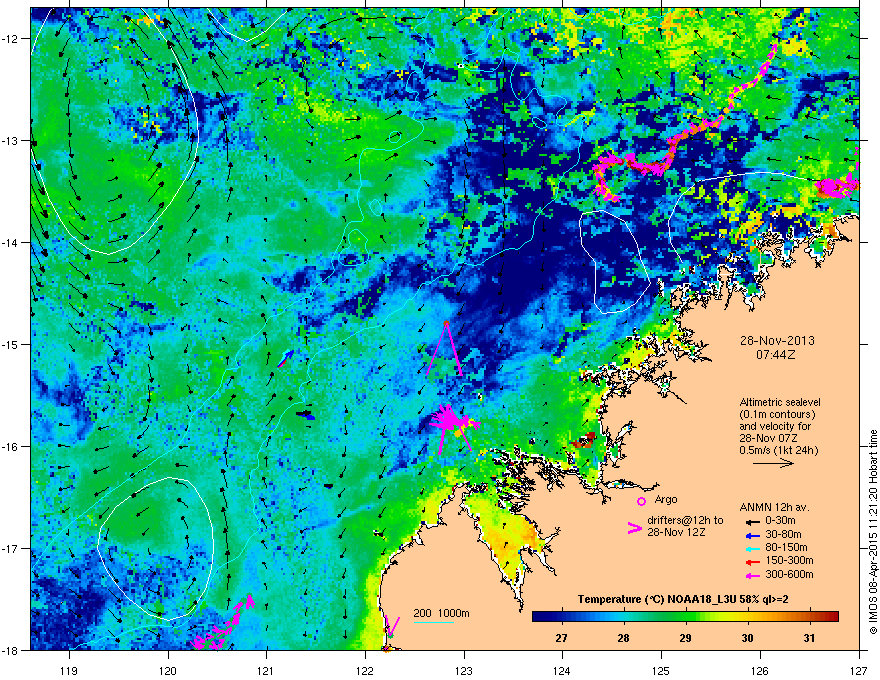Click the longitude axis label 121
The width and height of the screenshot is (880, 680).
[267, 670]
